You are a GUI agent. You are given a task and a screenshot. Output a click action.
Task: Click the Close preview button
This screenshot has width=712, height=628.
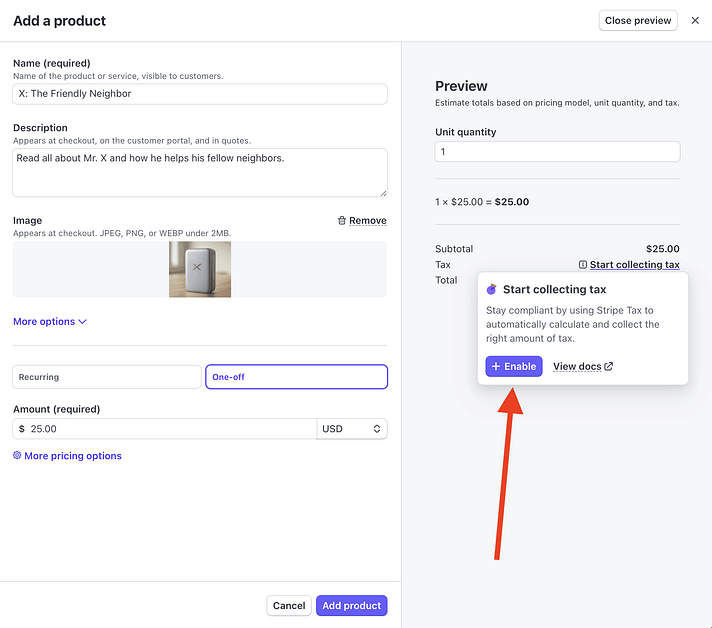click(x=638, y=20)
